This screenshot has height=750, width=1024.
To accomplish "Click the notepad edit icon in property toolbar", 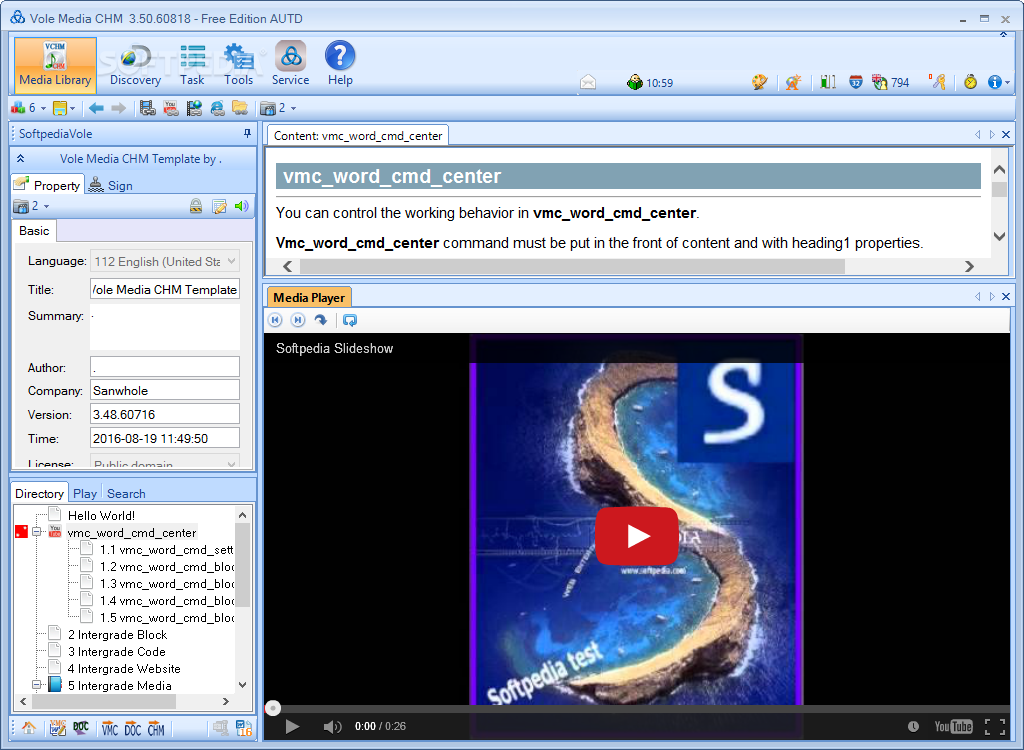I will click(x=219, y=206).
